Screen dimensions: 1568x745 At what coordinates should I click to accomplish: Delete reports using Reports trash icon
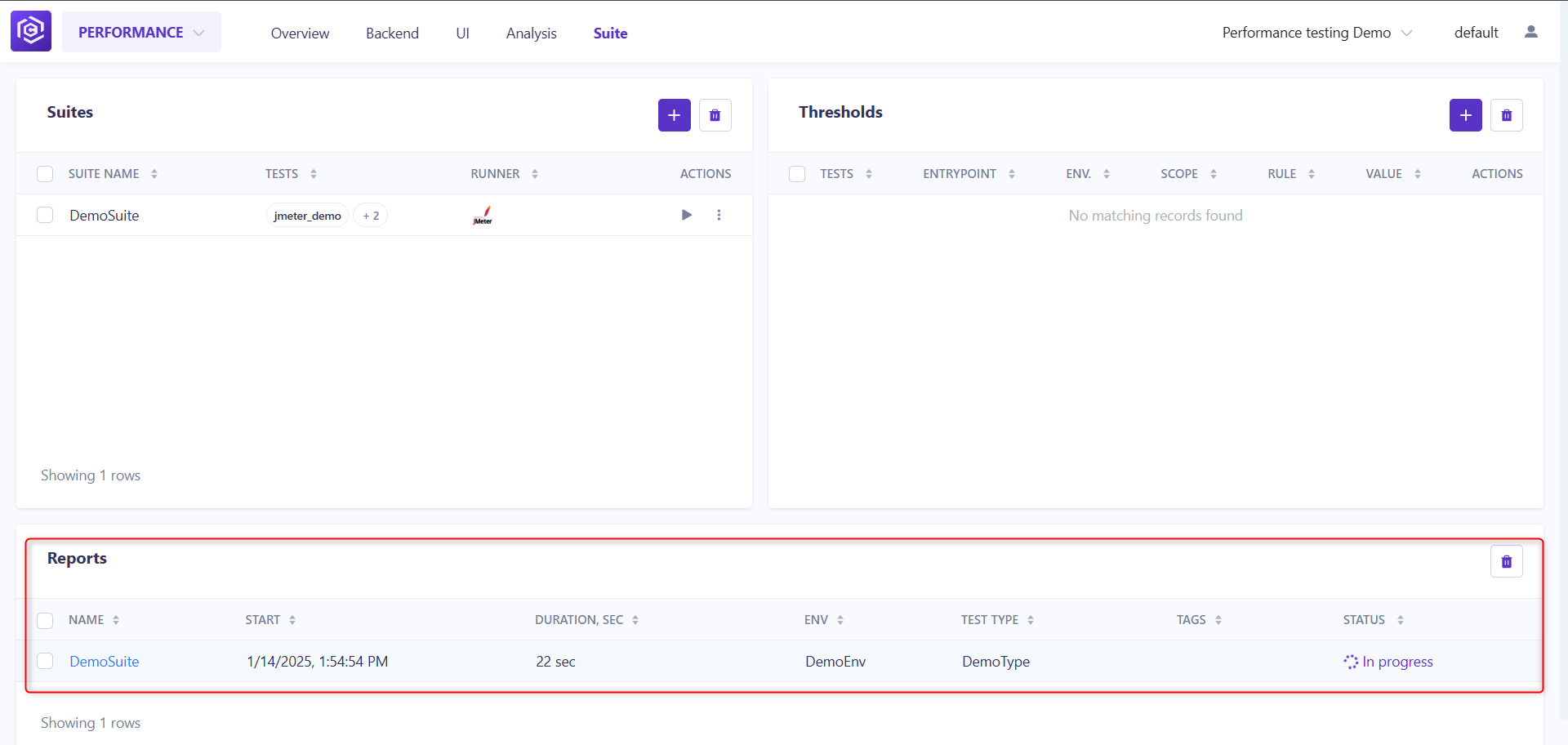pyautogui.click(x=1506, y=561)
